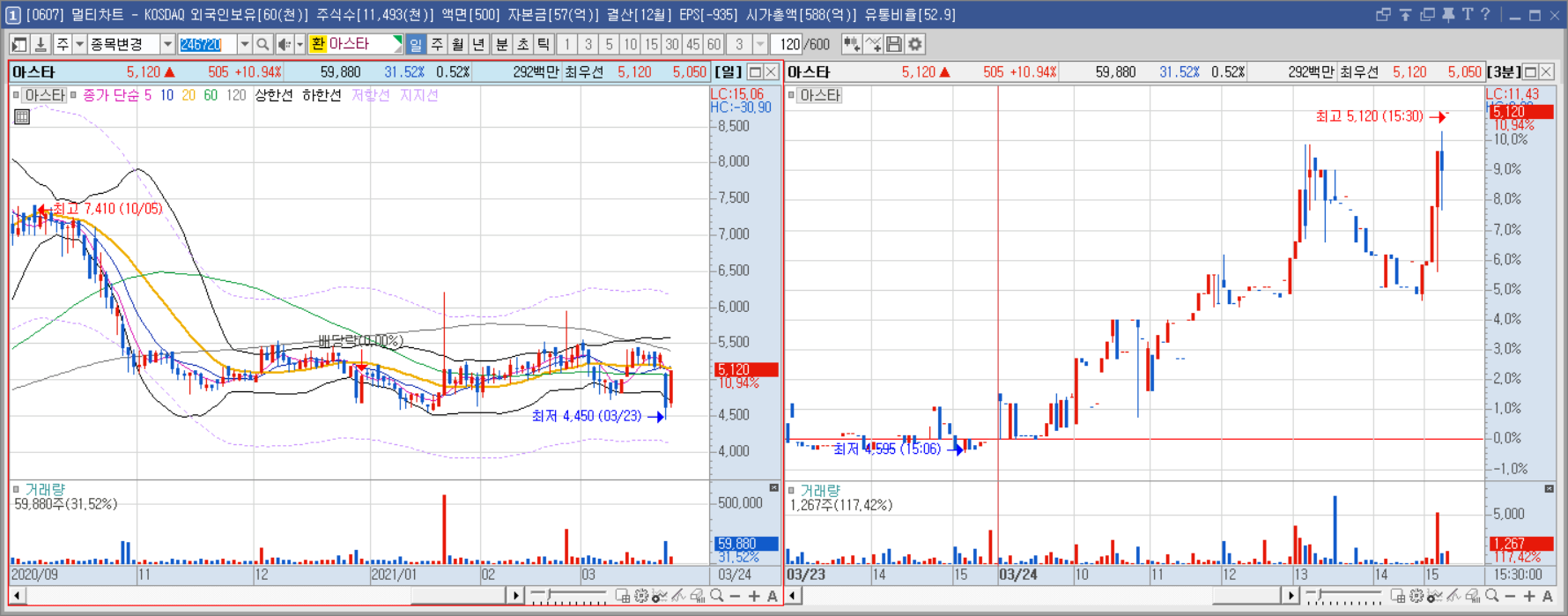The image size is (1568, 616).
Task: Click the line chart tool icon before save
Action: point(873,44)
